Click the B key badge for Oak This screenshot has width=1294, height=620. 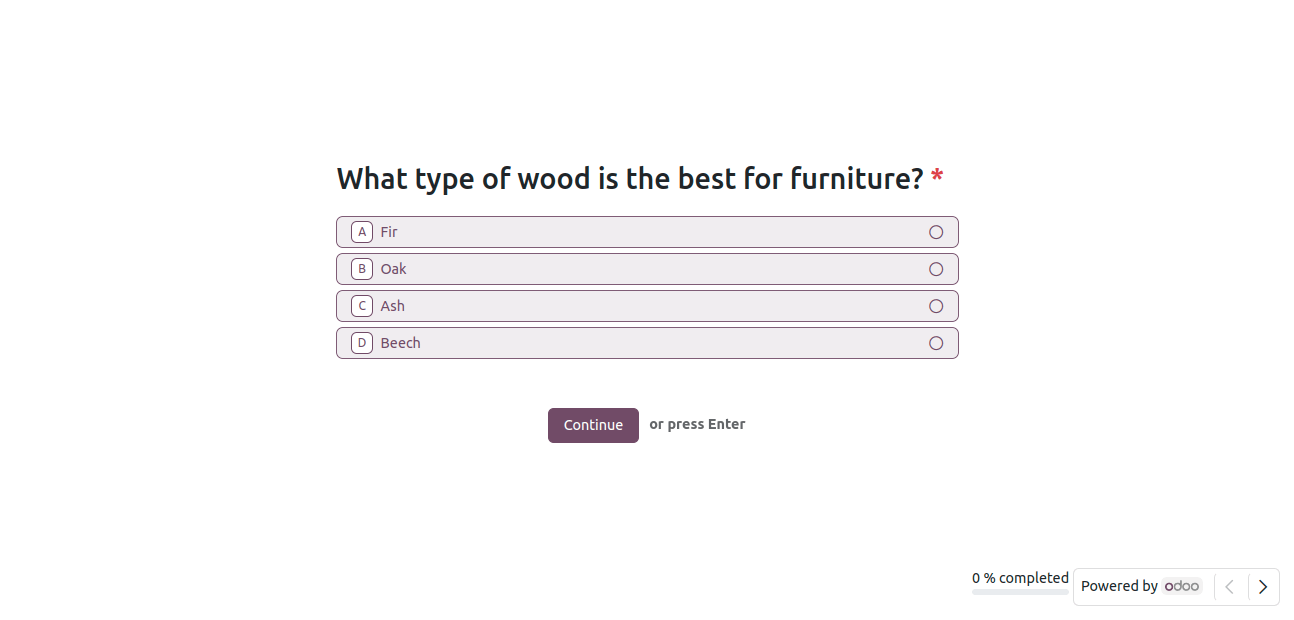point(362,269)
